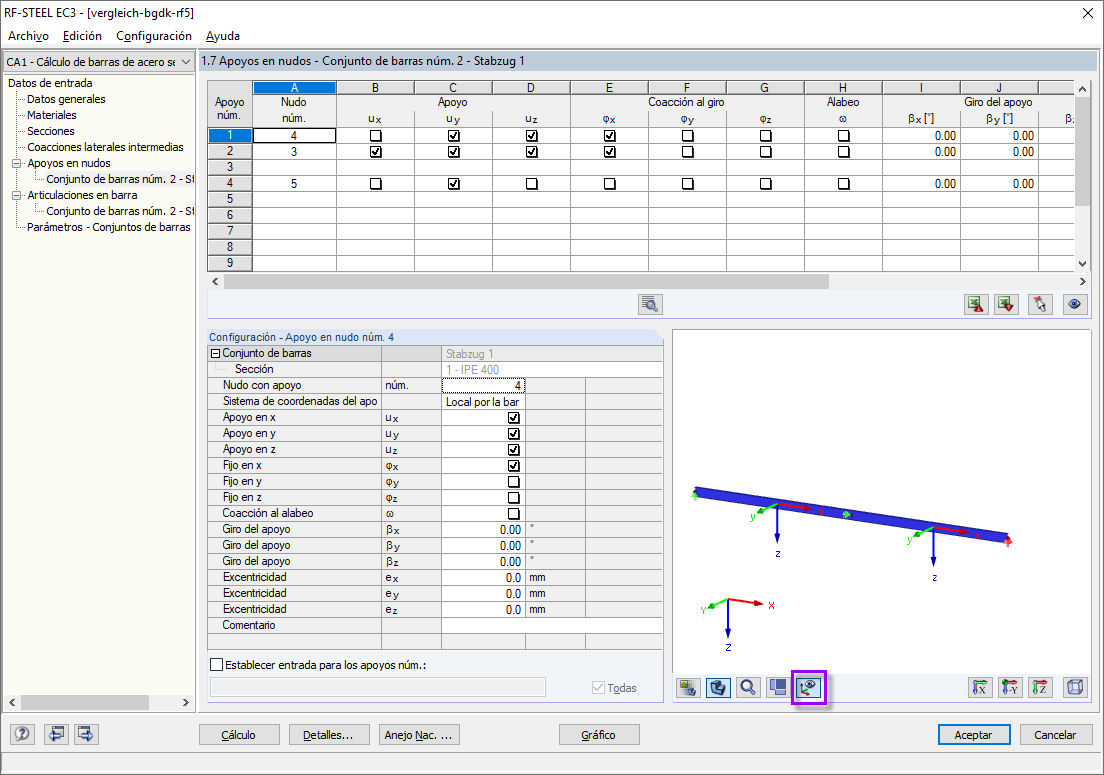Click tree item Conjunto de barras under Apoyos en nudos
The width and height of the screenshot is (1104, 775).
(x=120, y=179)
